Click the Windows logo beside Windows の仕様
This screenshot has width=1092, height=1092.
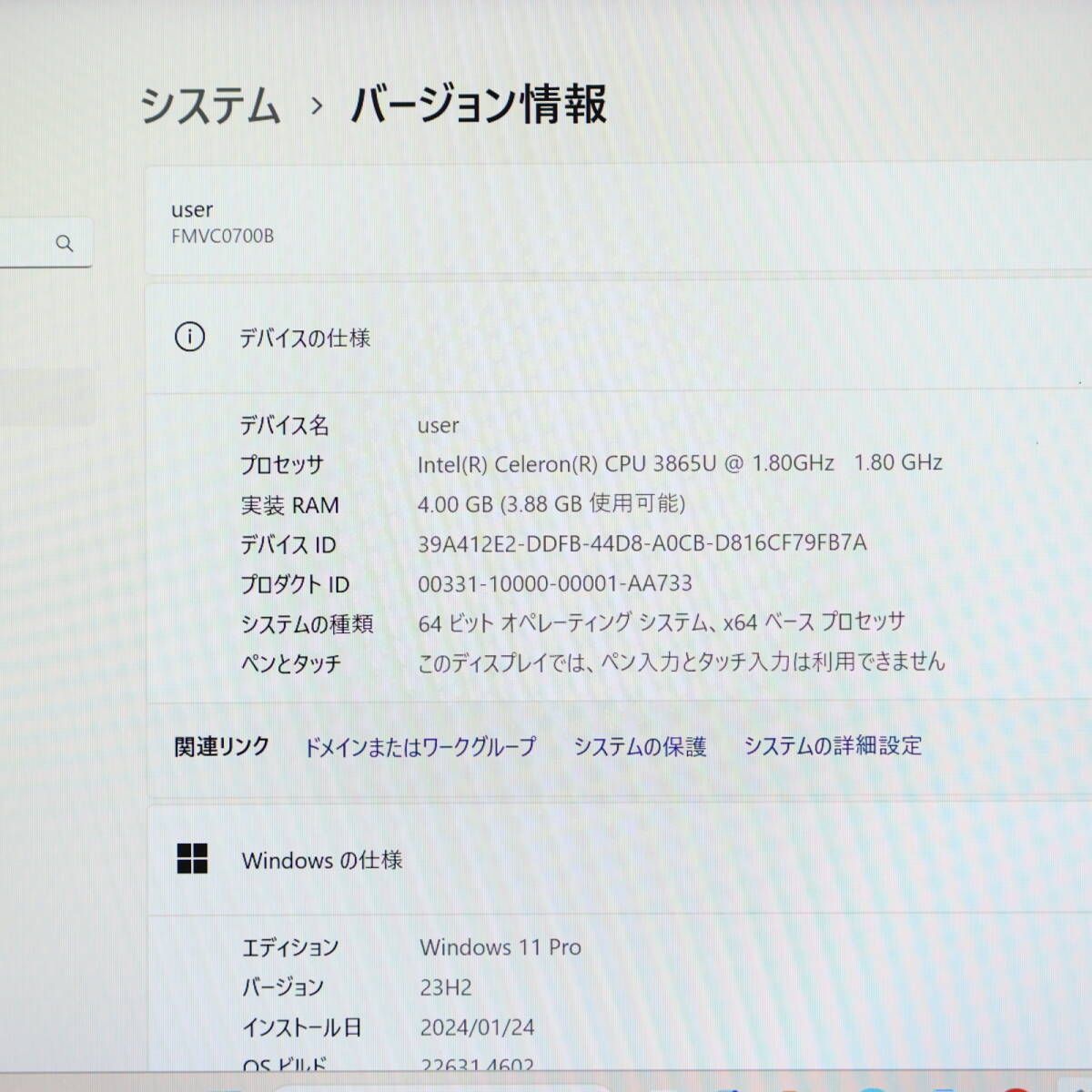click(192, 859)
